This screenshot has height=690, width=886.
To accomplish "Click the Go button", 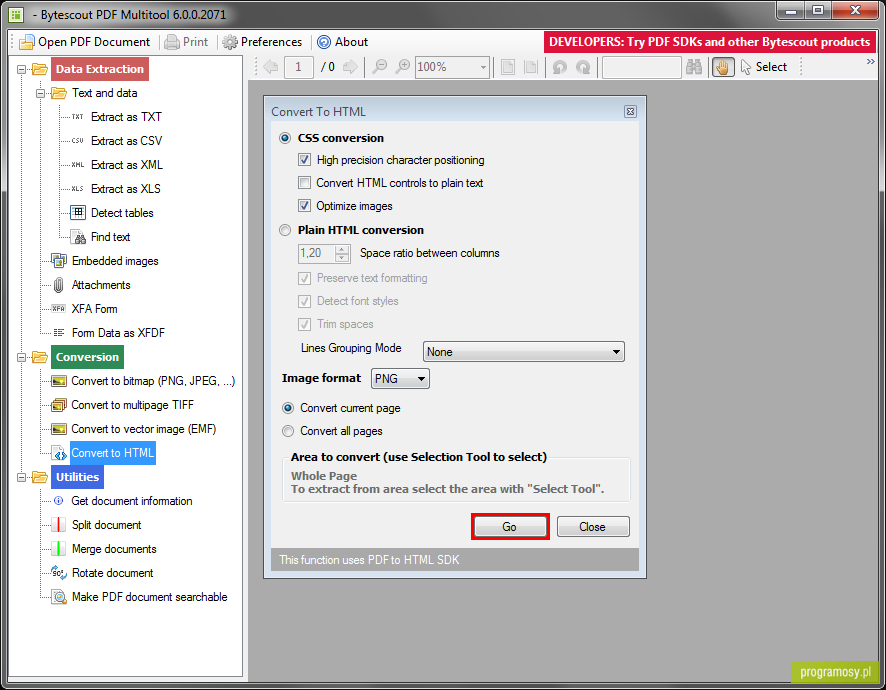I will coord(510,527).
